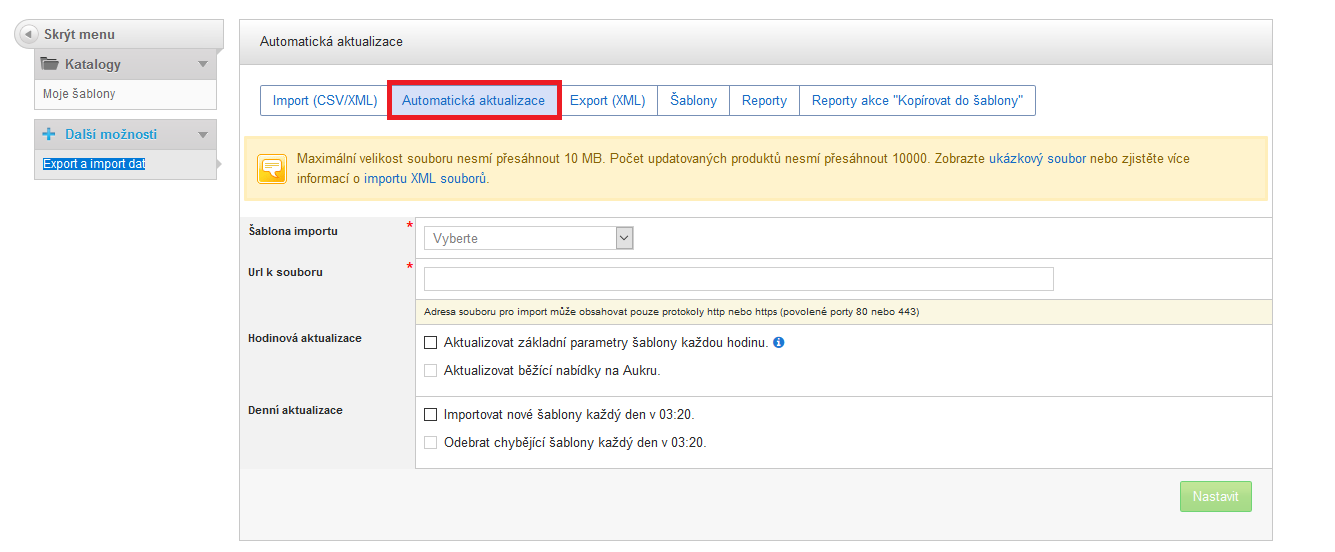Image resolution: width=1335 pixels, height=552 pixels.
Task: Select Moje šablony in the sidebar
Action: click(79, 94)
